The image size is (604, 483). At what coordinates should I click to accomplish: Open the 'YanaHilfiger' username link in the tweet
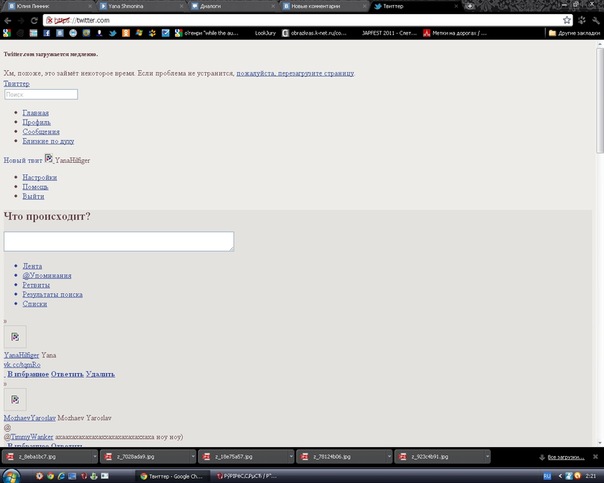(x=22, y=355)
